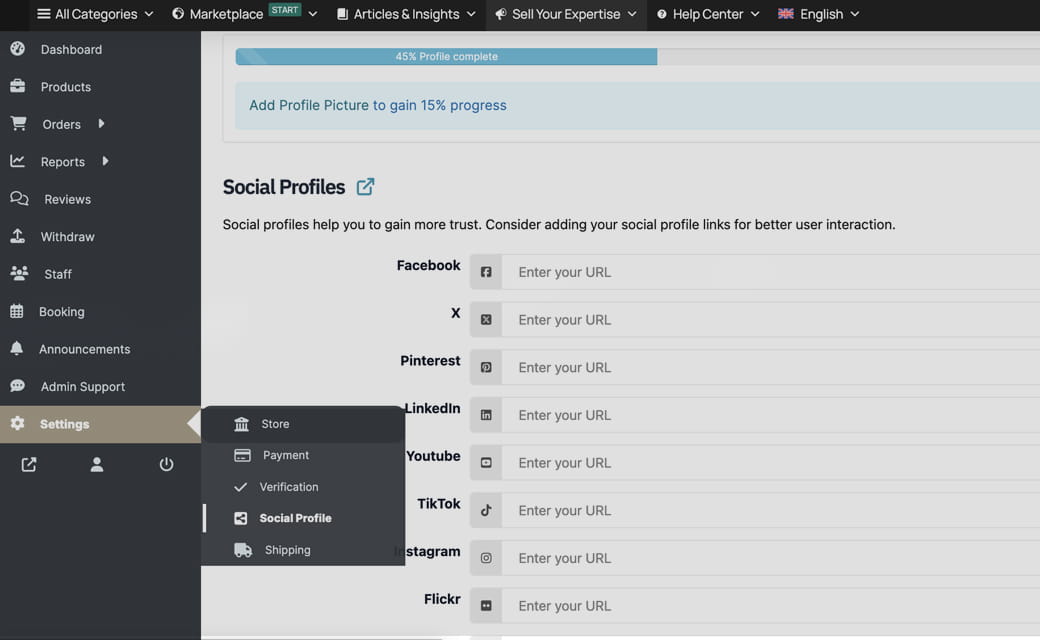Click the 45% profile complete progress bar
The height and width of the screenshot is (640, 1040).
click(x=445, y=57)
